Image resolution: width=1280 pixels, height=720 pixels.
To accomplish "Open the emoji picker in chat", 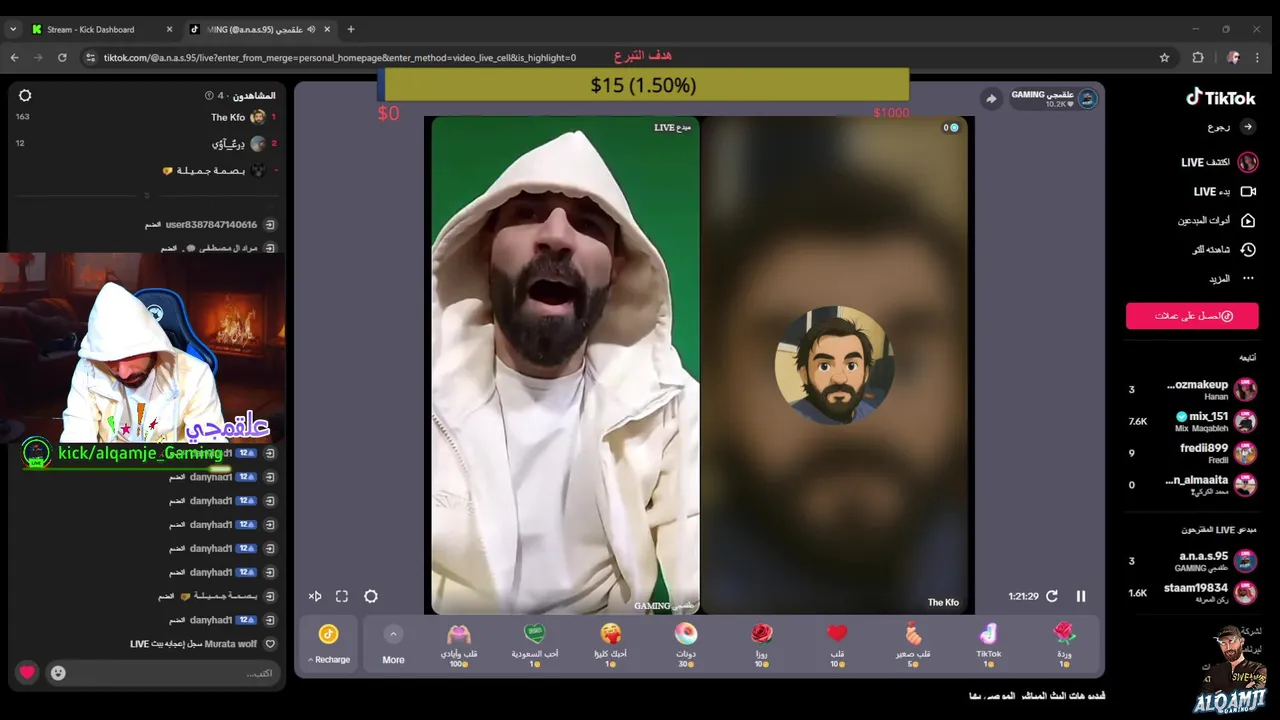I will coord(58,673).
